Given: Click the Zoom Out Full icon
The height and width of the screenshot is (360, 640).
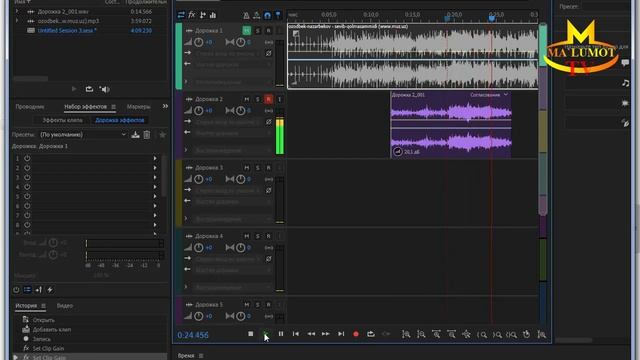Looking at the screenshot, I should click(466, 334).
